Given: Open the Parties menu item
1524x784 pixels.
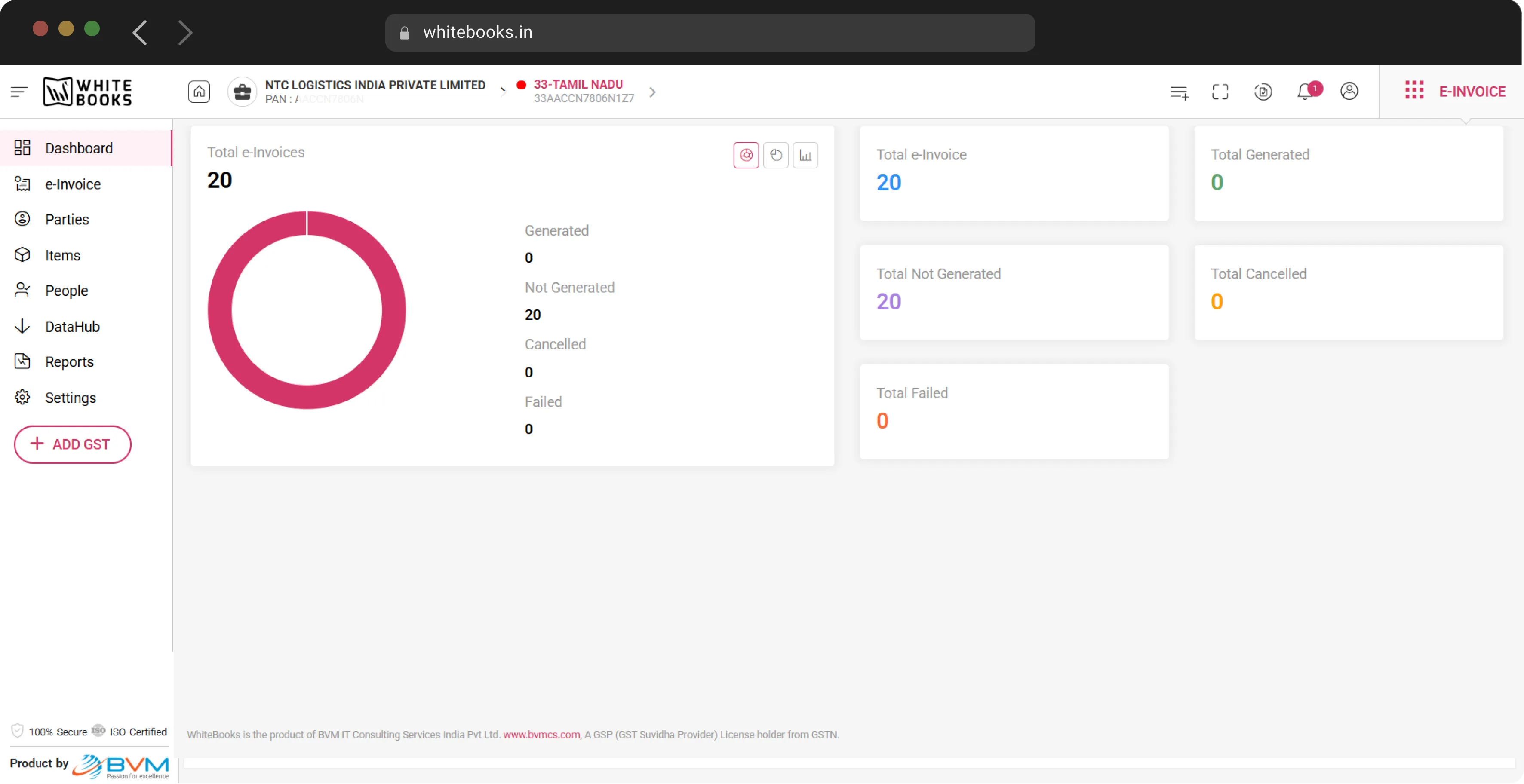Looking at the screenshot, I should point(86,219).
